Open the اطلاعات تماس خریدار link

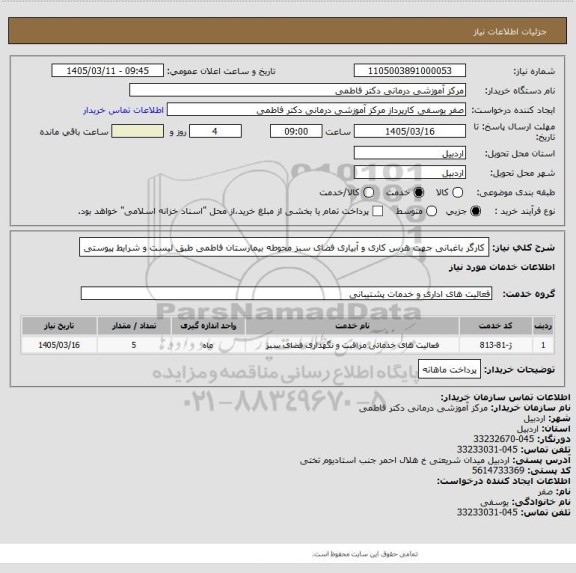(x=123, y=110)
